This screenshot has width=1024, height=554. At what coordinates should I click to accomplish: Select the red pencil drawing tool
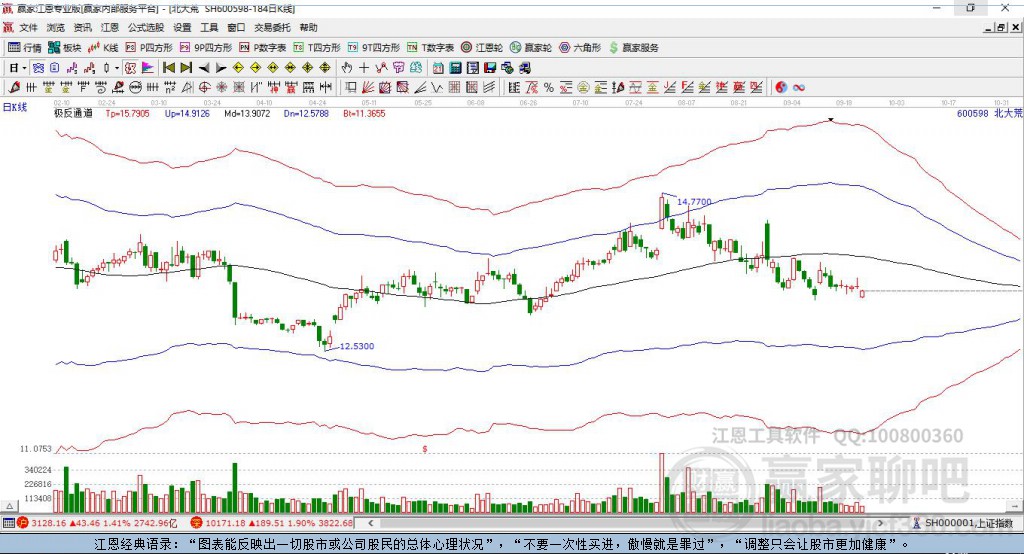(x=14, y=87)
